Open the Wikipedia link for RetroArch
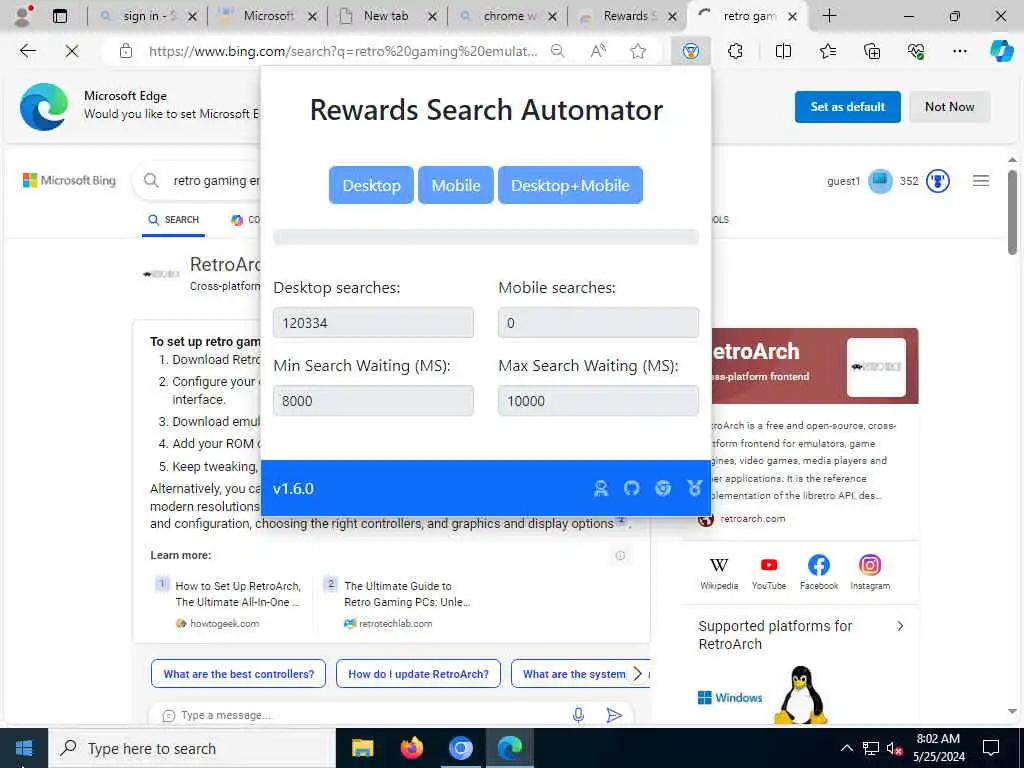 [719, 573]
